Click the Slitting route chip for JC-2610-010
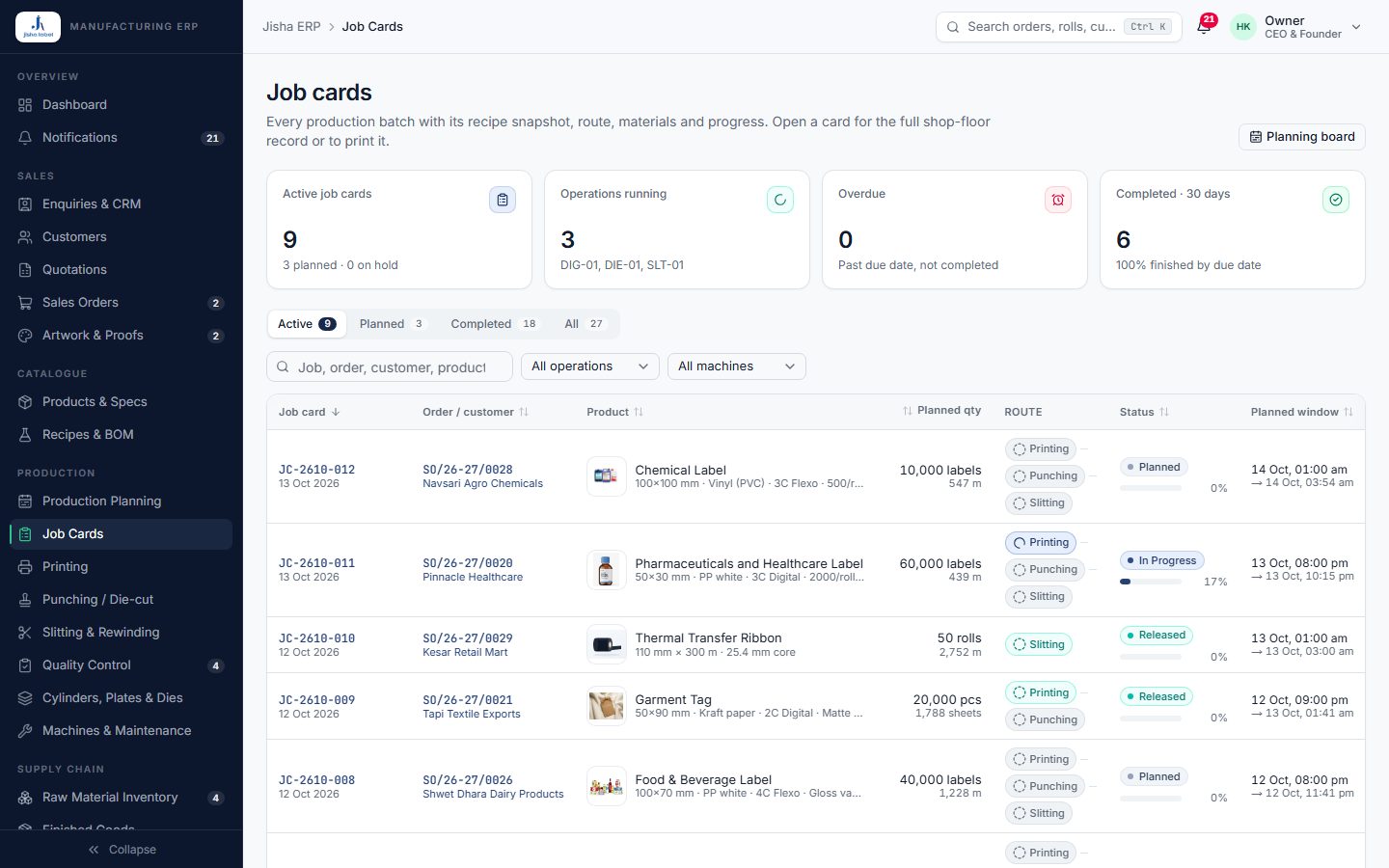Screen dimensions: 1389x868 coord(1039,644)
